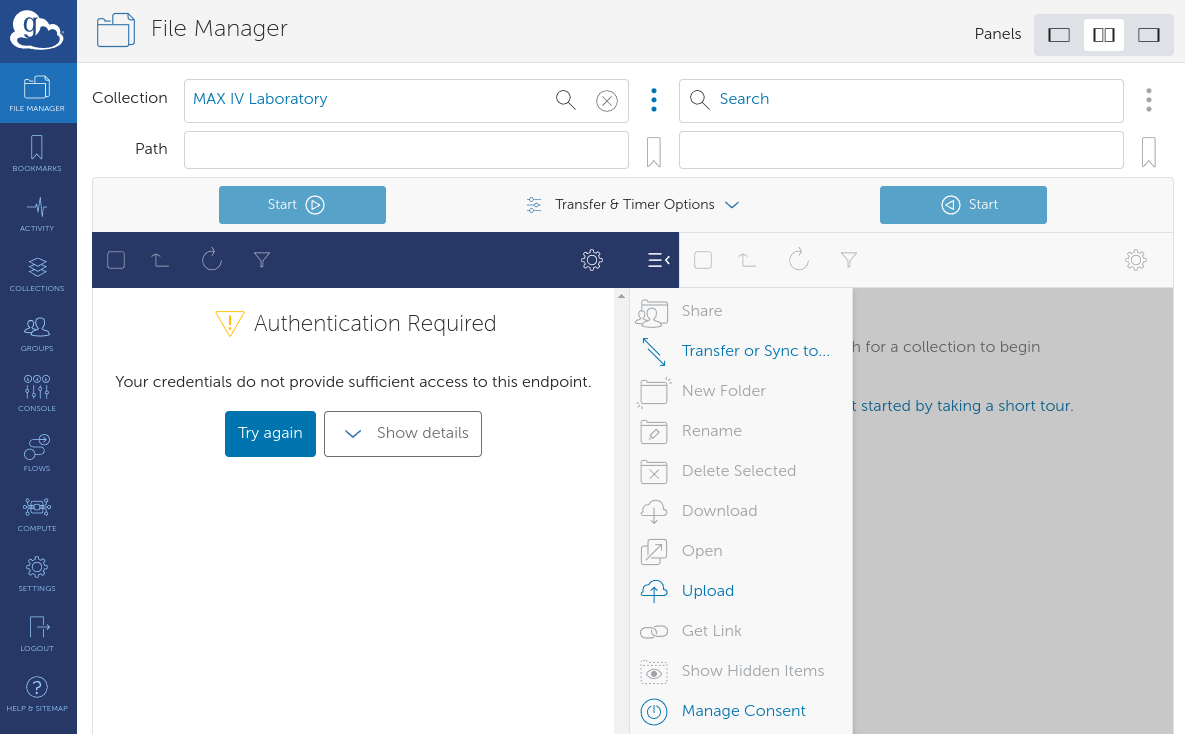Screen dimensions: 1185x734
Task: Select Manage Consent in the menu
Action: pyautogui.click(x=743, y=711)
